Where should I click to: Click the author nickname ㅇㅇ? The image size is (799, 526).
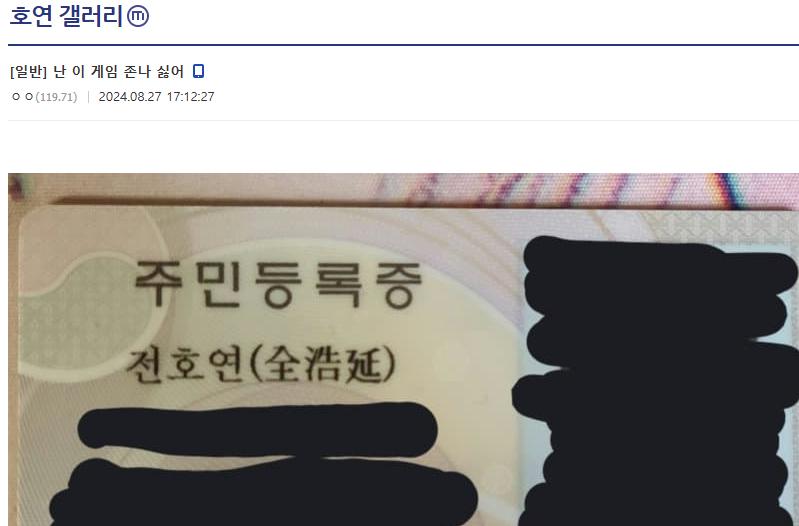(22, 96)
